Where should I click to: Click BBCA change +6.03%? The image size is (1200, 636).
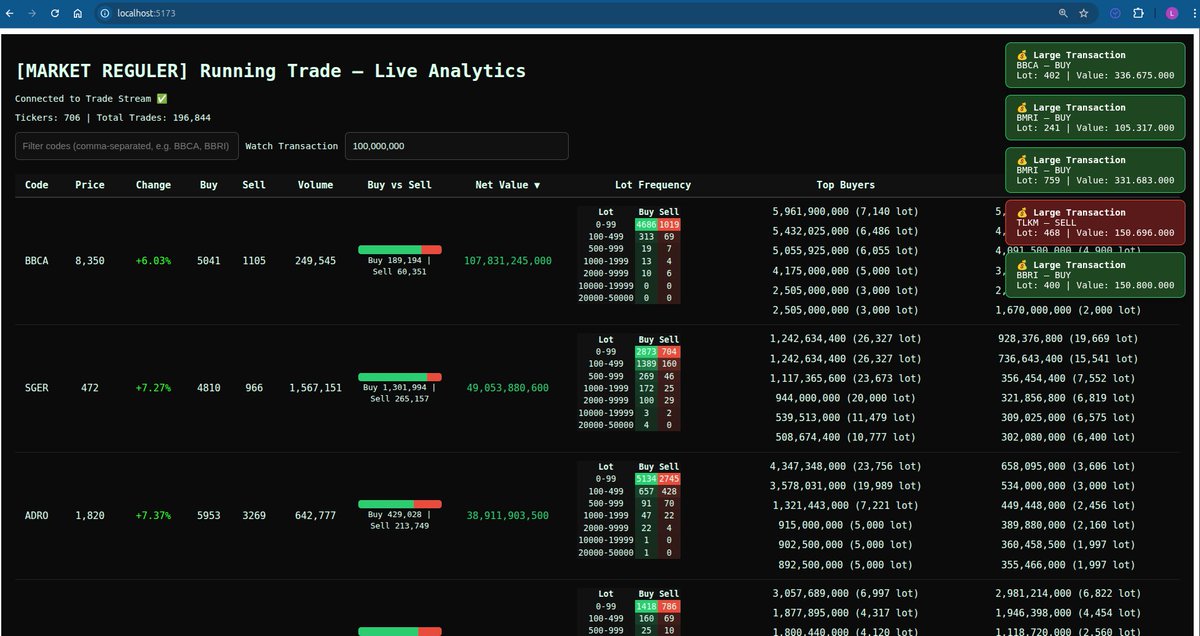(x=154, y=261)
